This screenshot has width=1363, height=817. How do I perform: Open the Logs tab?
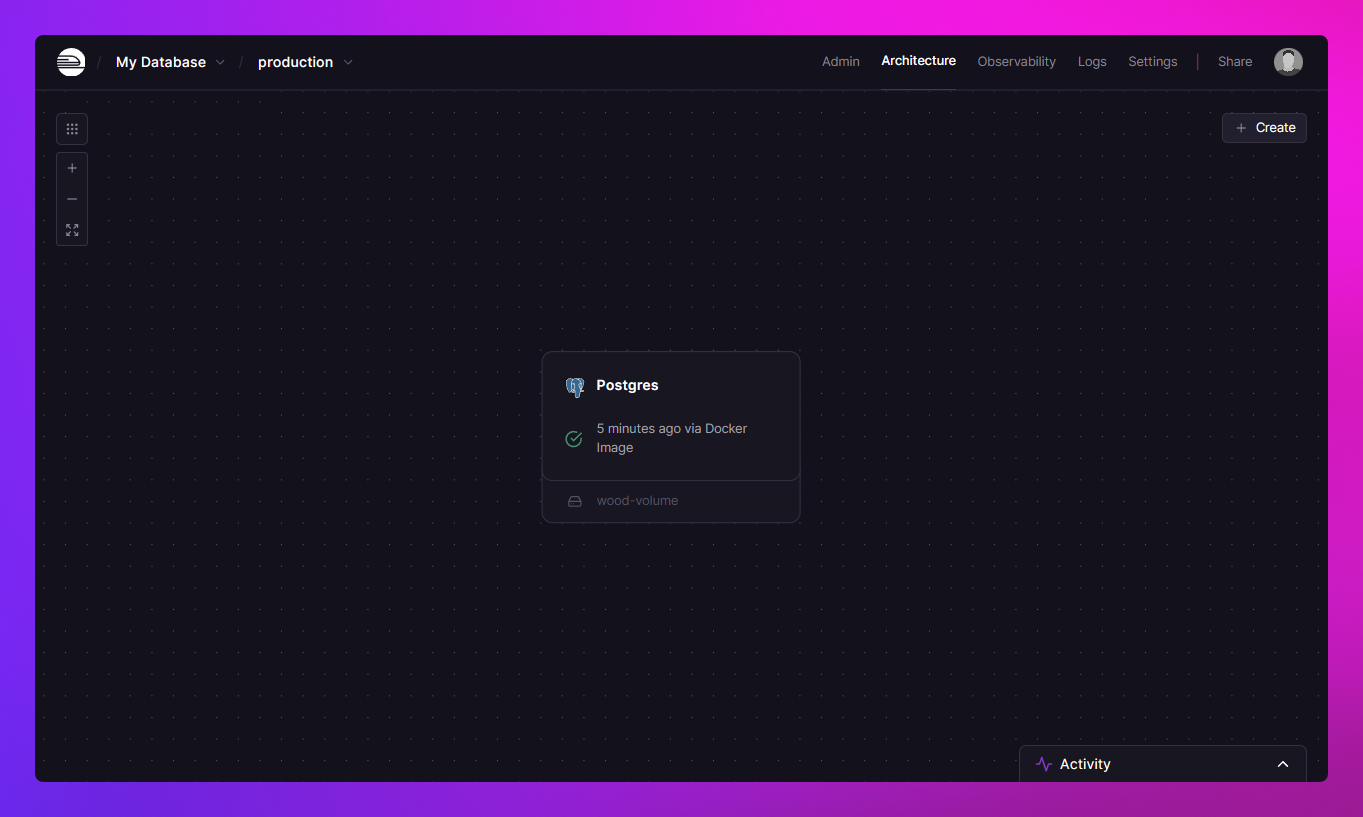[1092, 62]
